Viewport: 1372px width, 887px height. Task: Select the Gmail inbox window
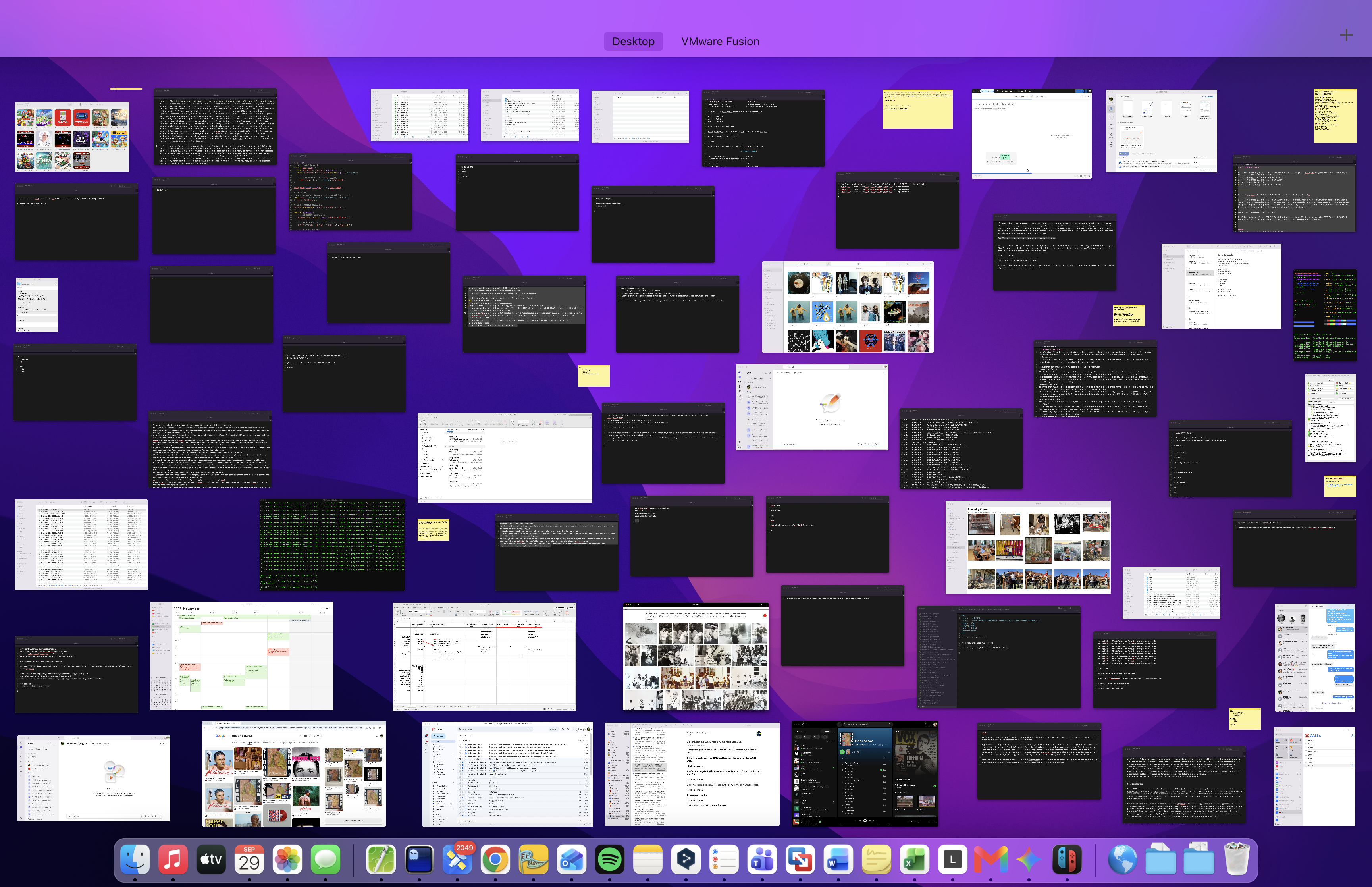pyautogui.click(x=507, y=773)
